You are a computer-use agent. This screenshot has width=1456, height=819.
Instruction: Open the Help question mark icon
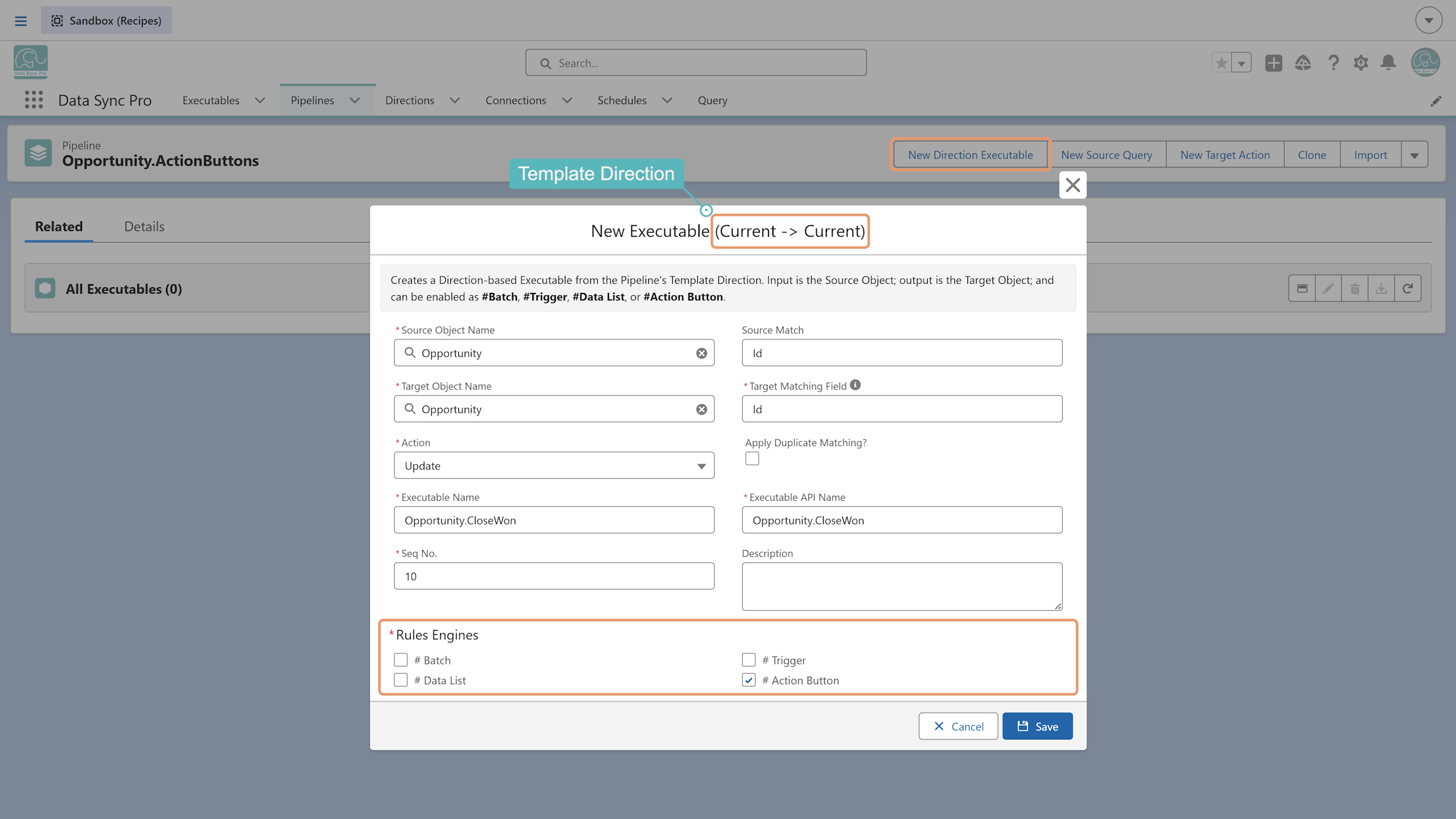[x=1333, y=63]
